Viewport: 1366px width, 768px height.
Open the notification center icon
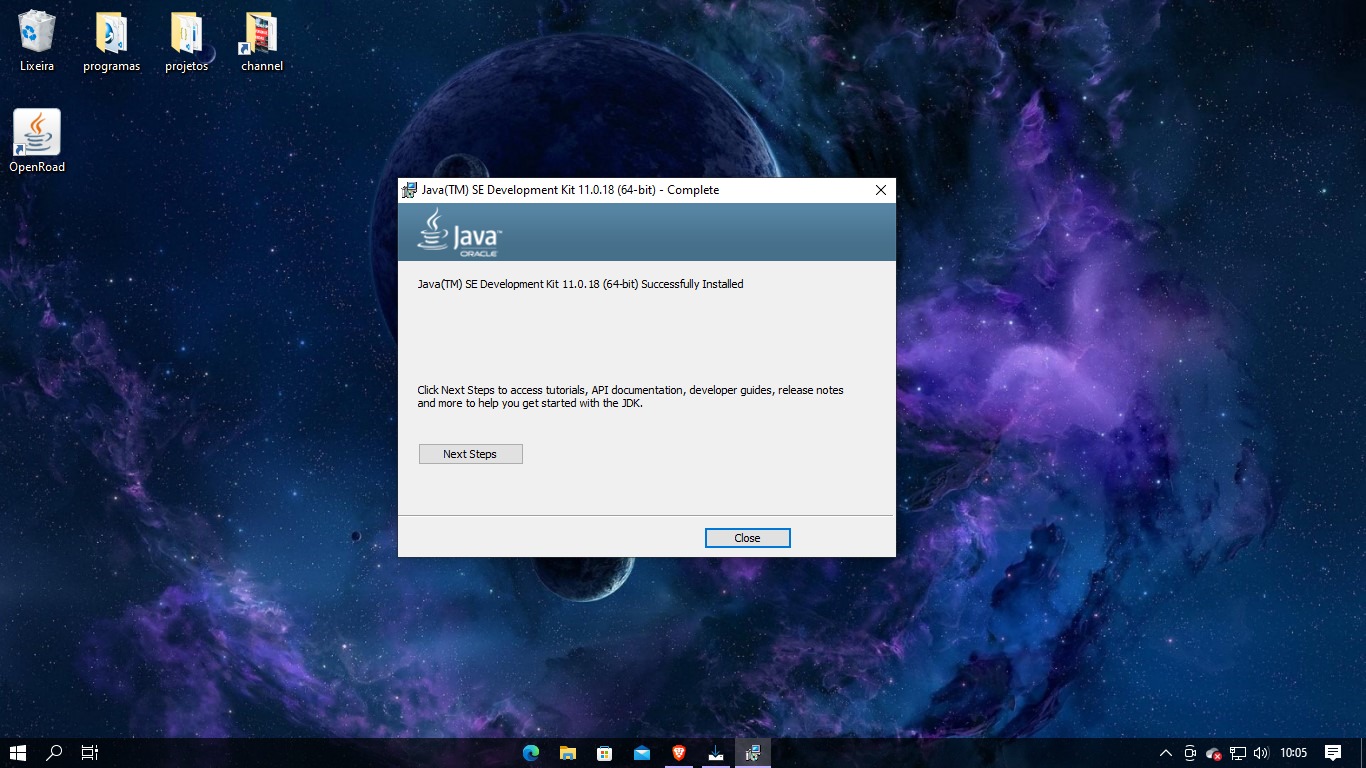click(1333, 753)
